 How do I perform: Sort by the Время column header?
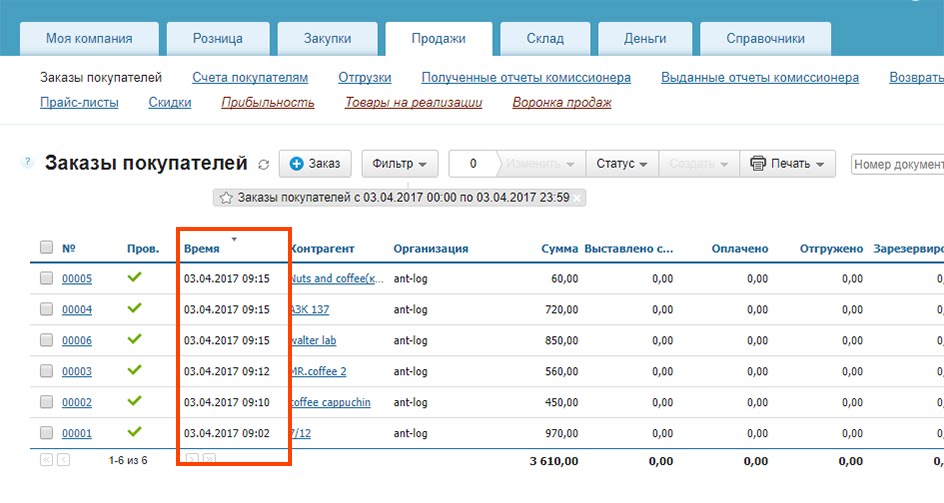pos(202,249)
